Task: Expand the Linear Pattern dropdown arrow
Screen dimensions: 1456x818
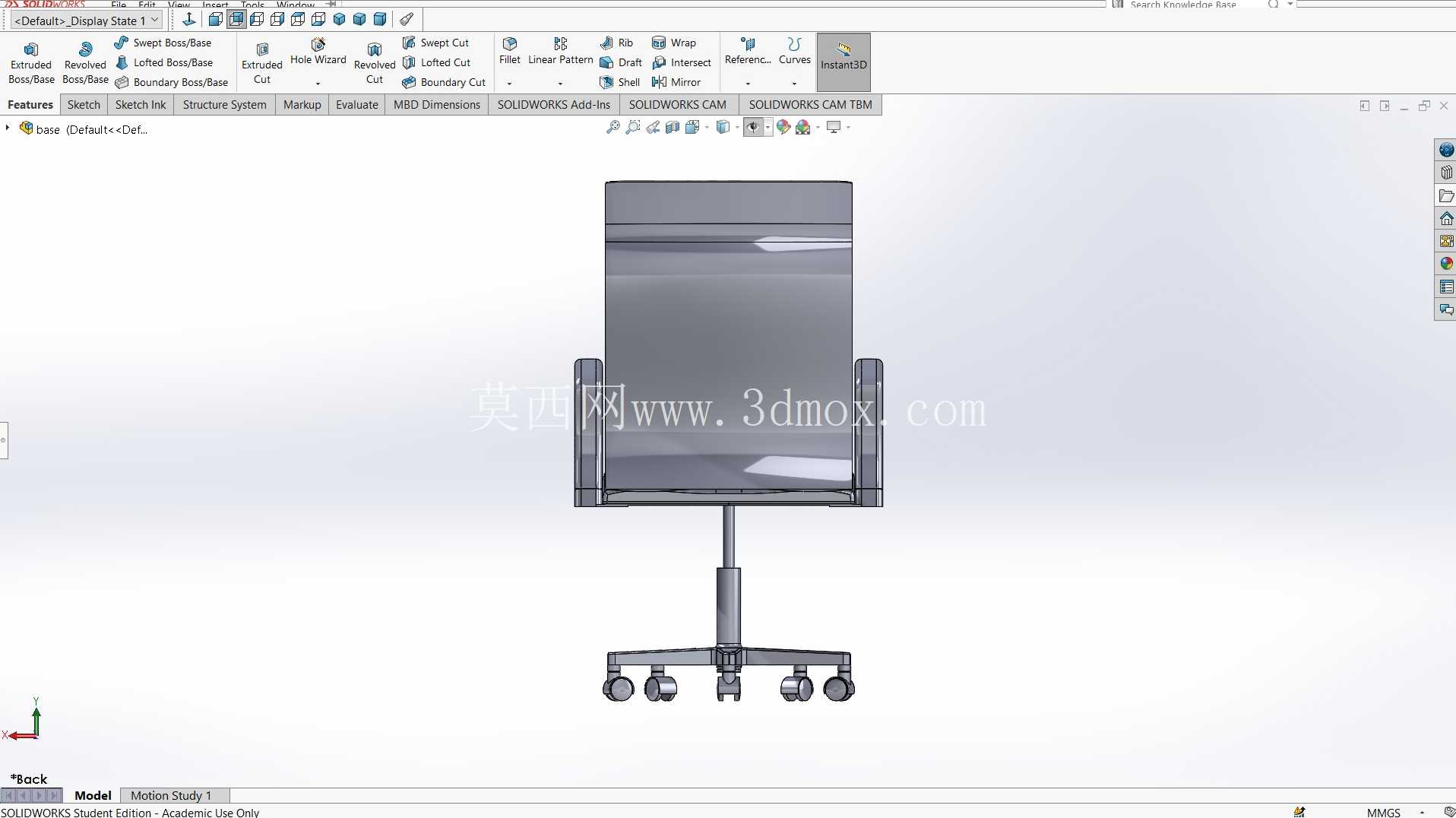Action: (561, 84)
